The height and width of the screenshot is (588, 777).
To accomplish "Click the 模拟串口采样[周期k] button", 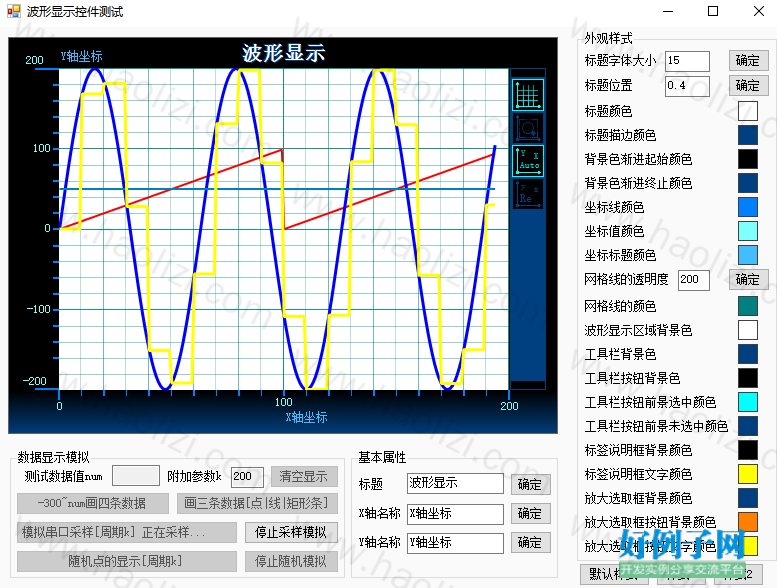I will point(127,533).
